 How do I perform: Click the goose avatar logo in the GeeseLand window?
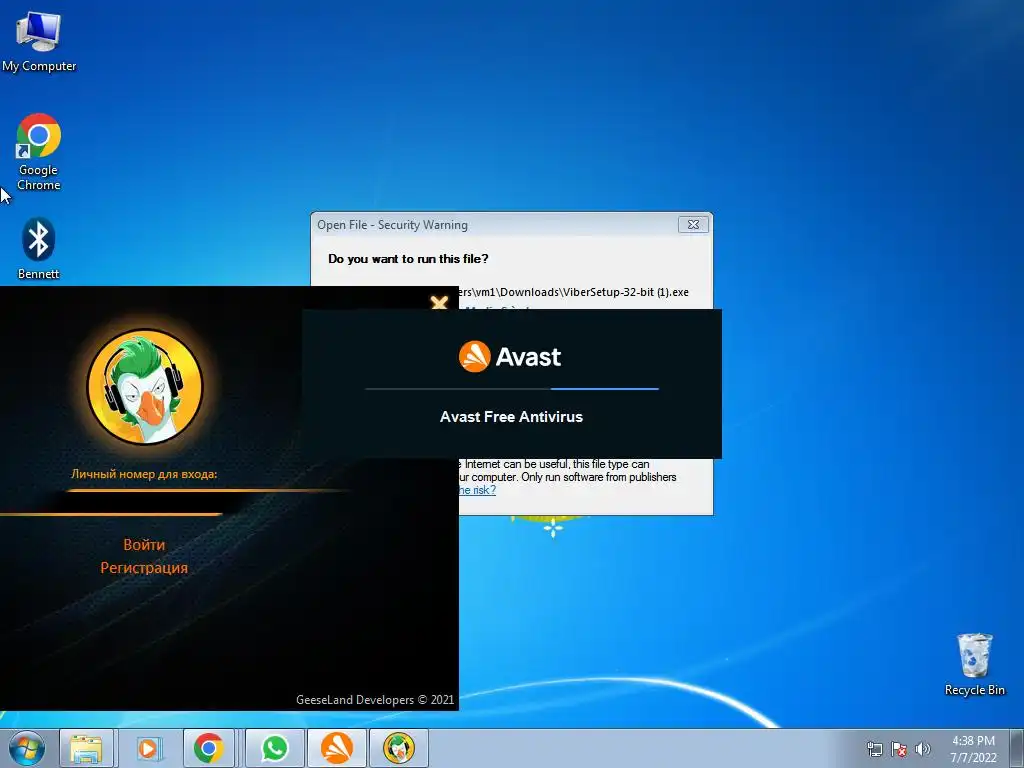(x=145, y=387)
